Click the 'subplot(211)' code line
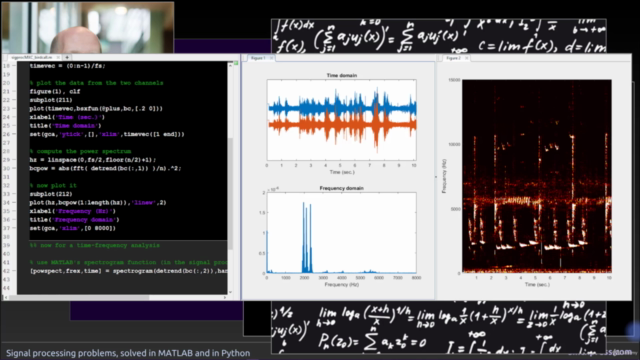 (51, 100)
